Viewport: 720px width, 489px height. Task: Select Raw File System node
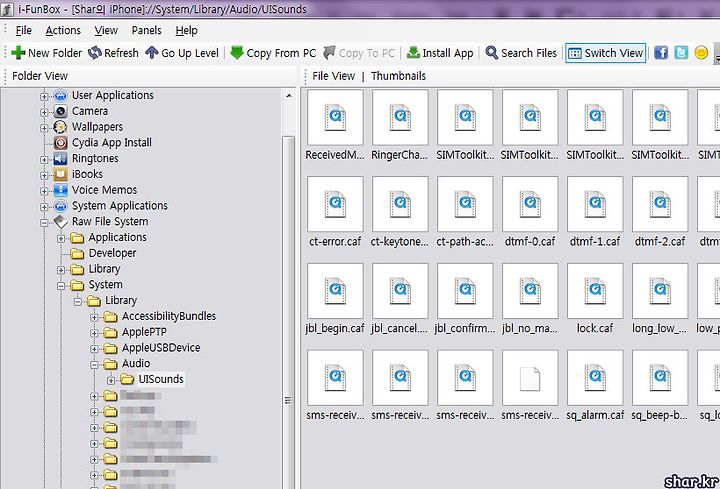(x=110, y=221)
